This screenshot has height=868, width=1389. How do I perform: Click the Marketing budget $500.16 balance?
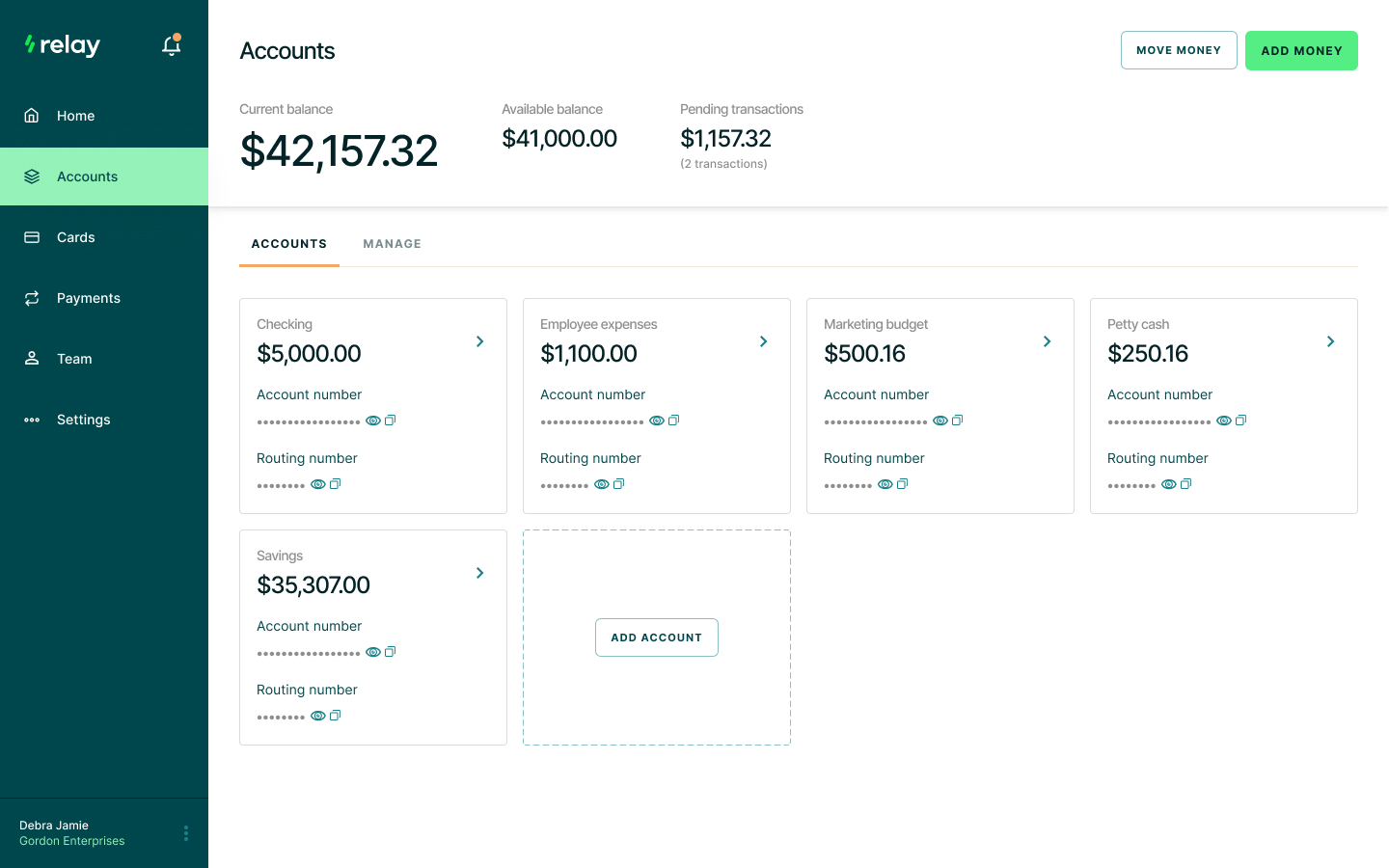[864, 354]
